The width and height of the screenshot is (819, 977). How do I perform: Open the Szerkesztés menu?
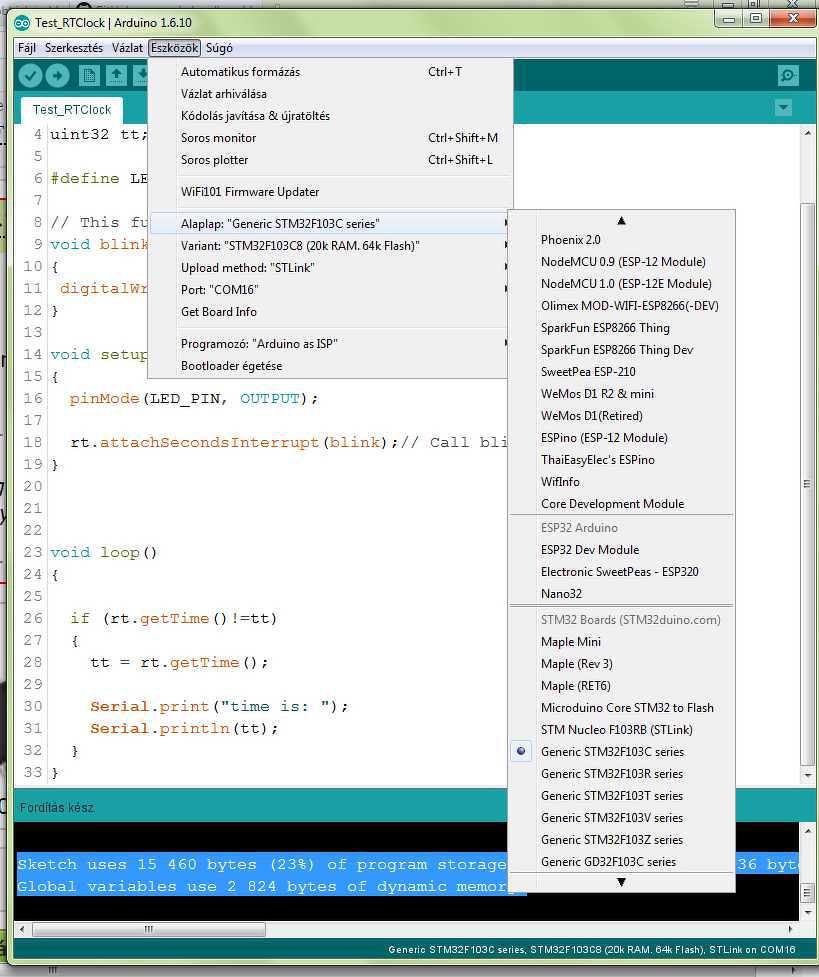74,48
